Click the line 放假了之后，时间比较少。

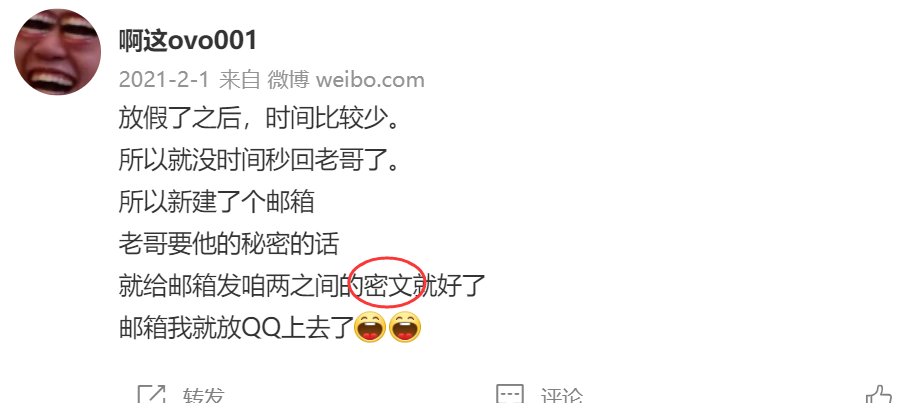click(259, 118)
